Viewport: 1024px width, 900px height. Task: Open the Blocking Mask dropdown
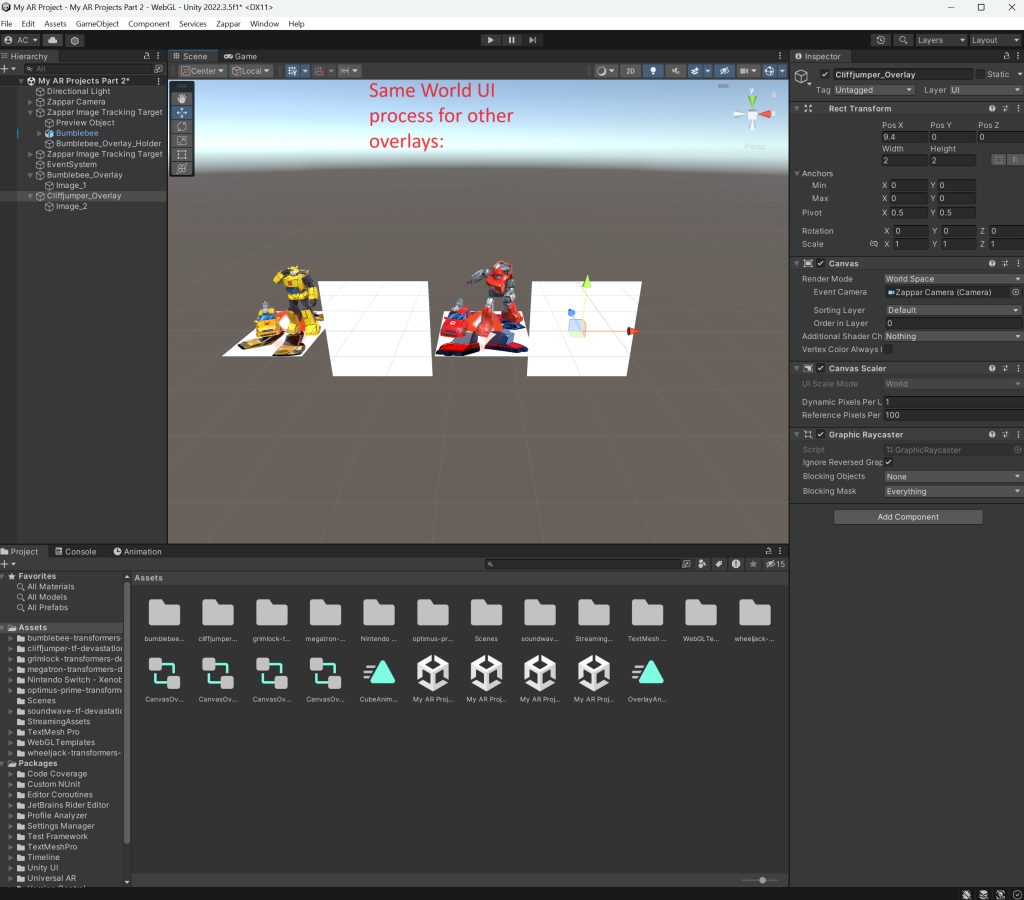[952, 492]
